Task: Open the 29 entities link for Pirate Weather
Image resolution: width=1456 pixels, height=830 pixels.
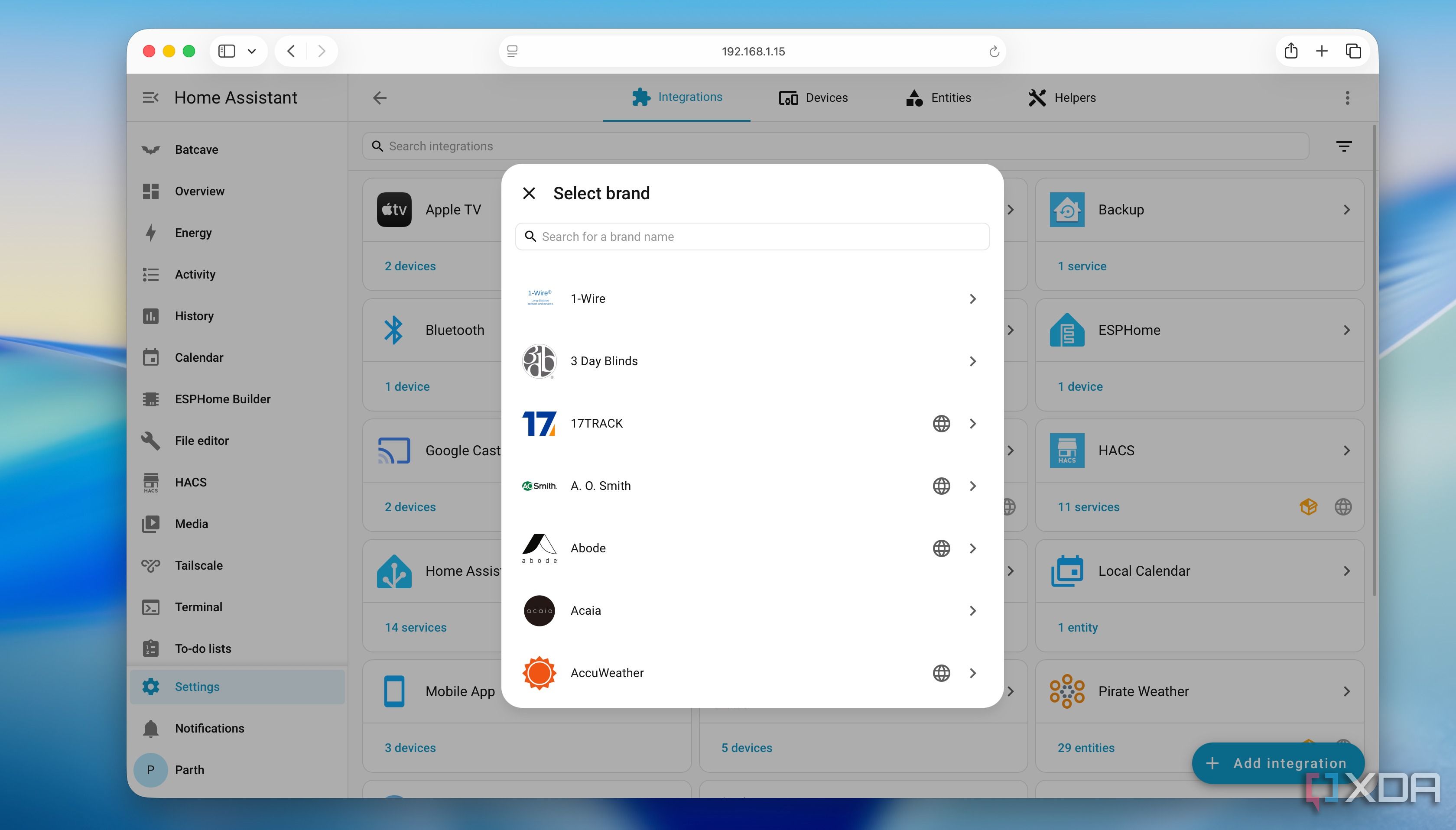Action: coord(1086,747)
